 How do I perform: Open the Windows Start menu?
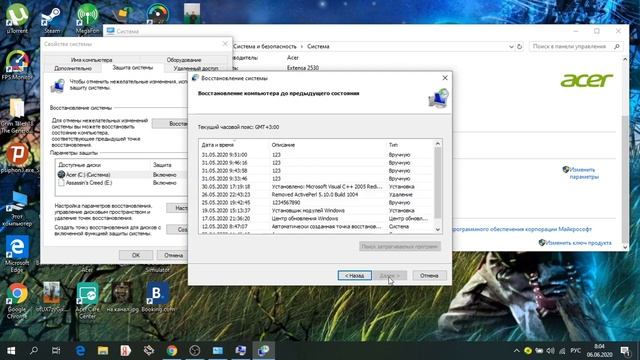[x=11, y=351]
